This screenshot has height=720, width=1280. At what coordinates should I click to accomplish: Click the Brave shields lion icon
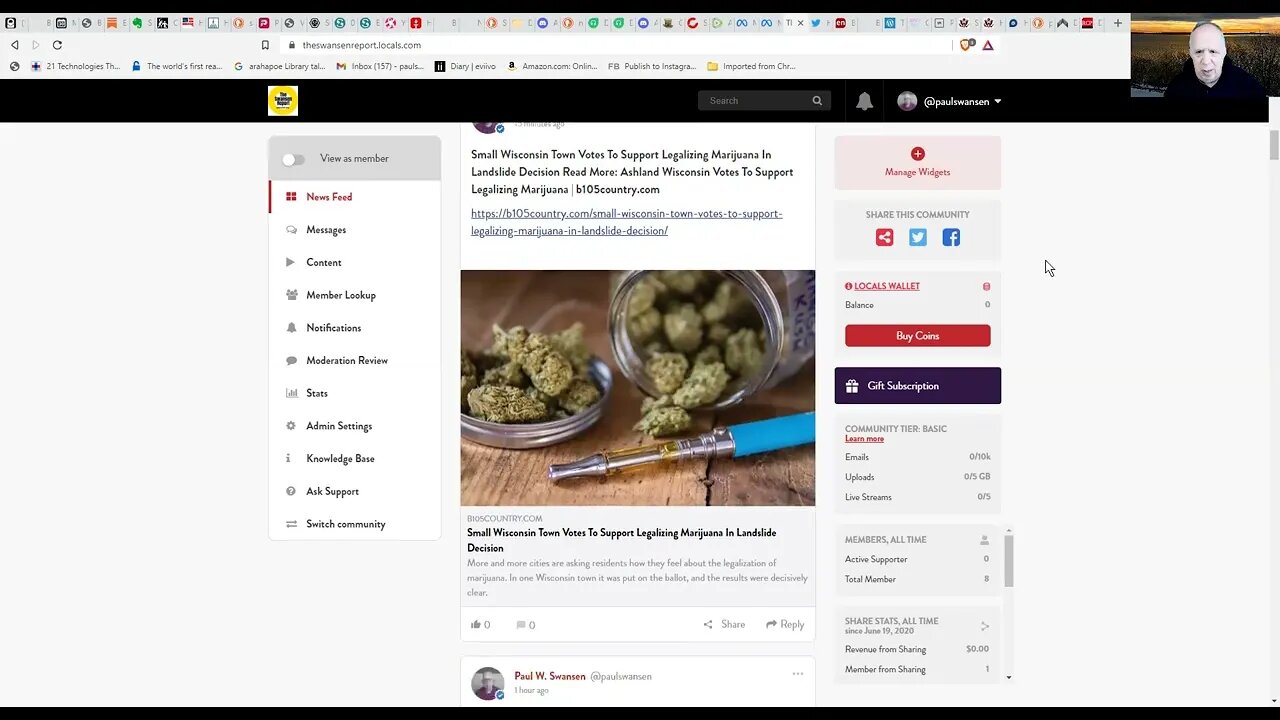966,45
